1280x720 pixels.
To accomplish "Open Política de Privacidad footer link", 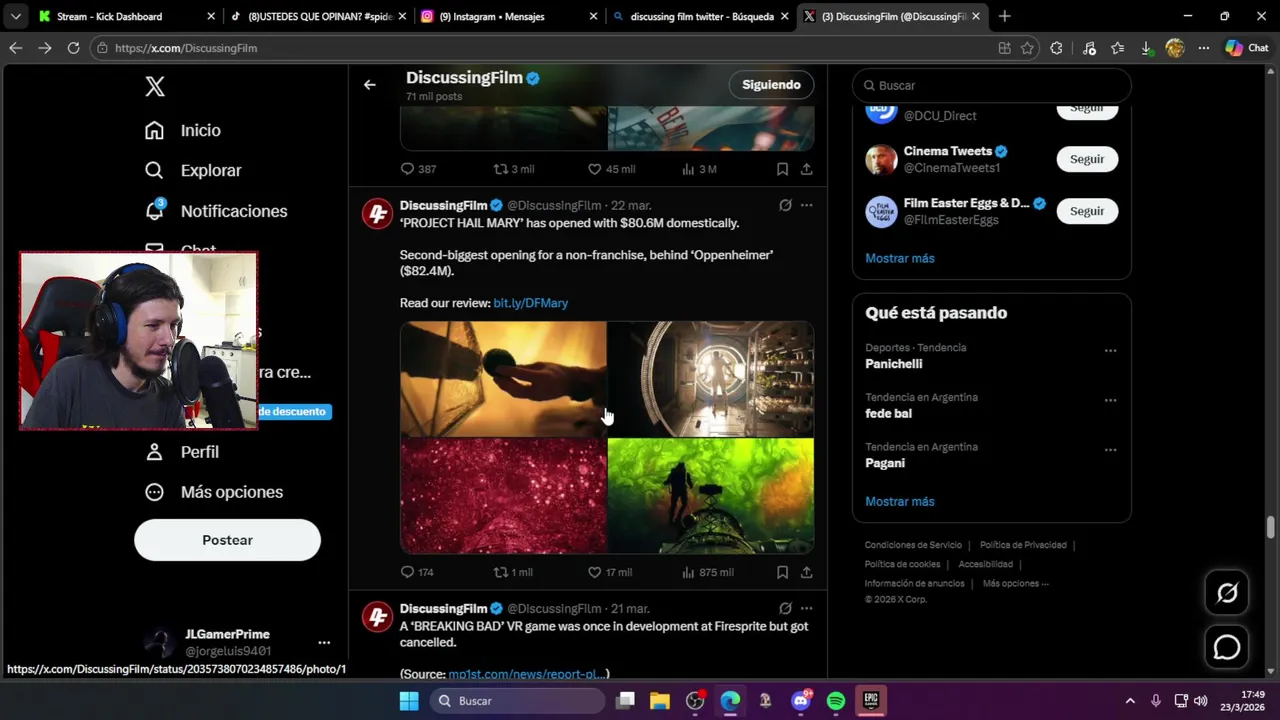I will pos(1023,545).
